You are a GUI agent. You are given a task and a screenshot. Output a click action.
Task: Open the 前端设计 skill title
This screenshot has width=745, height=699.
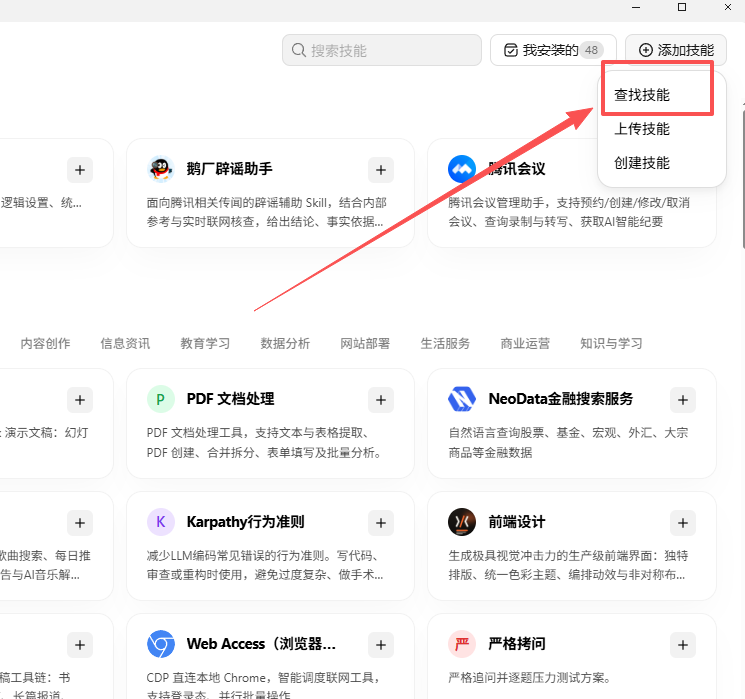coord(516,522)
